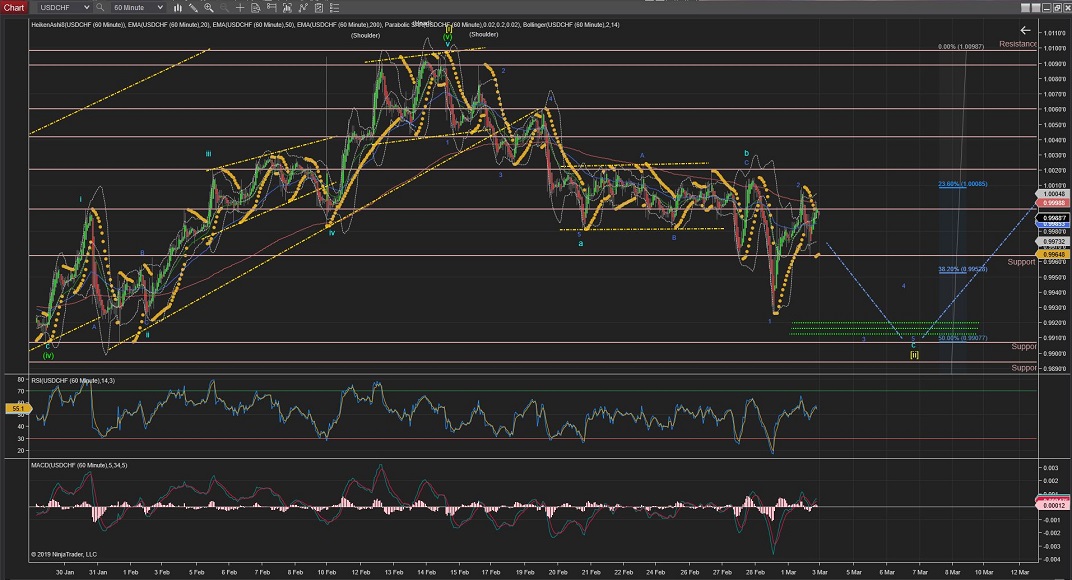Open the data series icon
1072x580 pixels.
point(256,8)
